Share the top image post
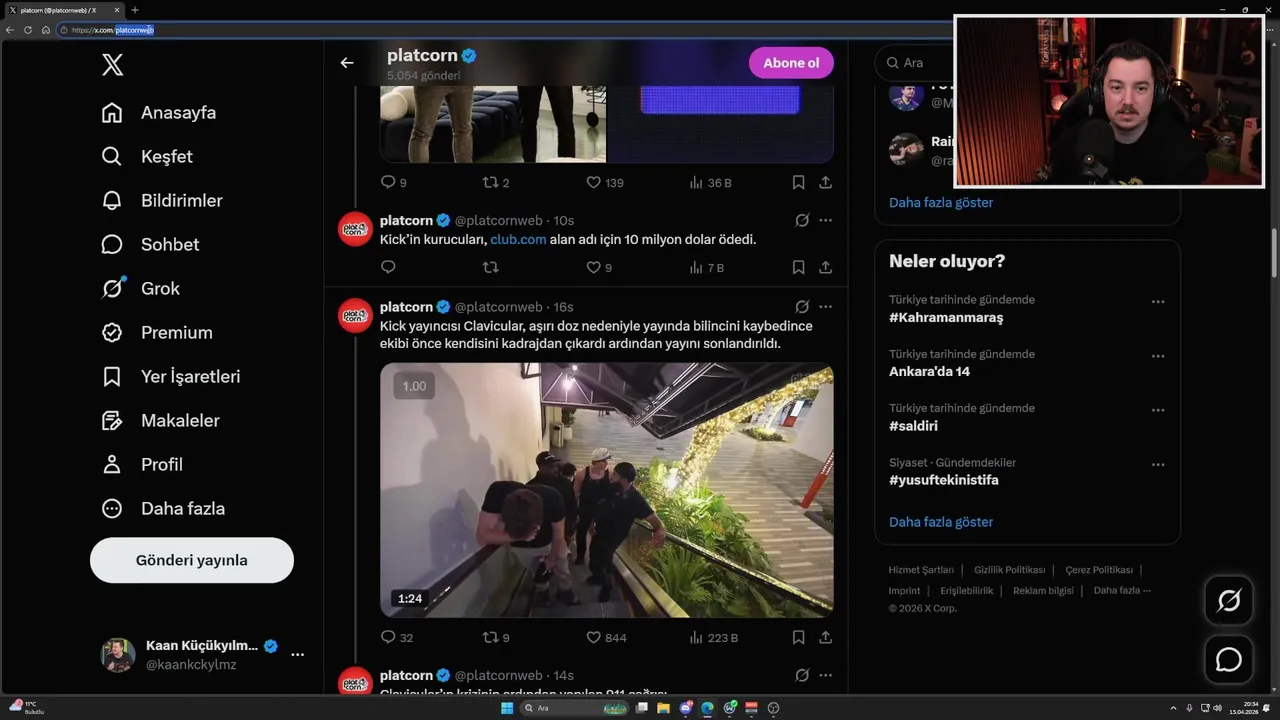The height and width of the screenshot is (720, 1280). click(825, 183)
